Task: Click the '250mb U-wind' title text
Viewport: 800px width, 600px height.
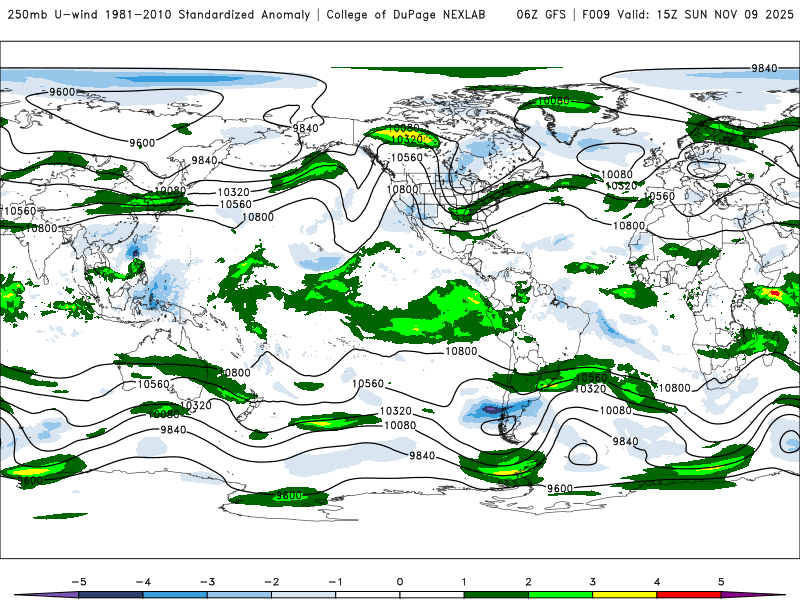Action: point(53,14)
